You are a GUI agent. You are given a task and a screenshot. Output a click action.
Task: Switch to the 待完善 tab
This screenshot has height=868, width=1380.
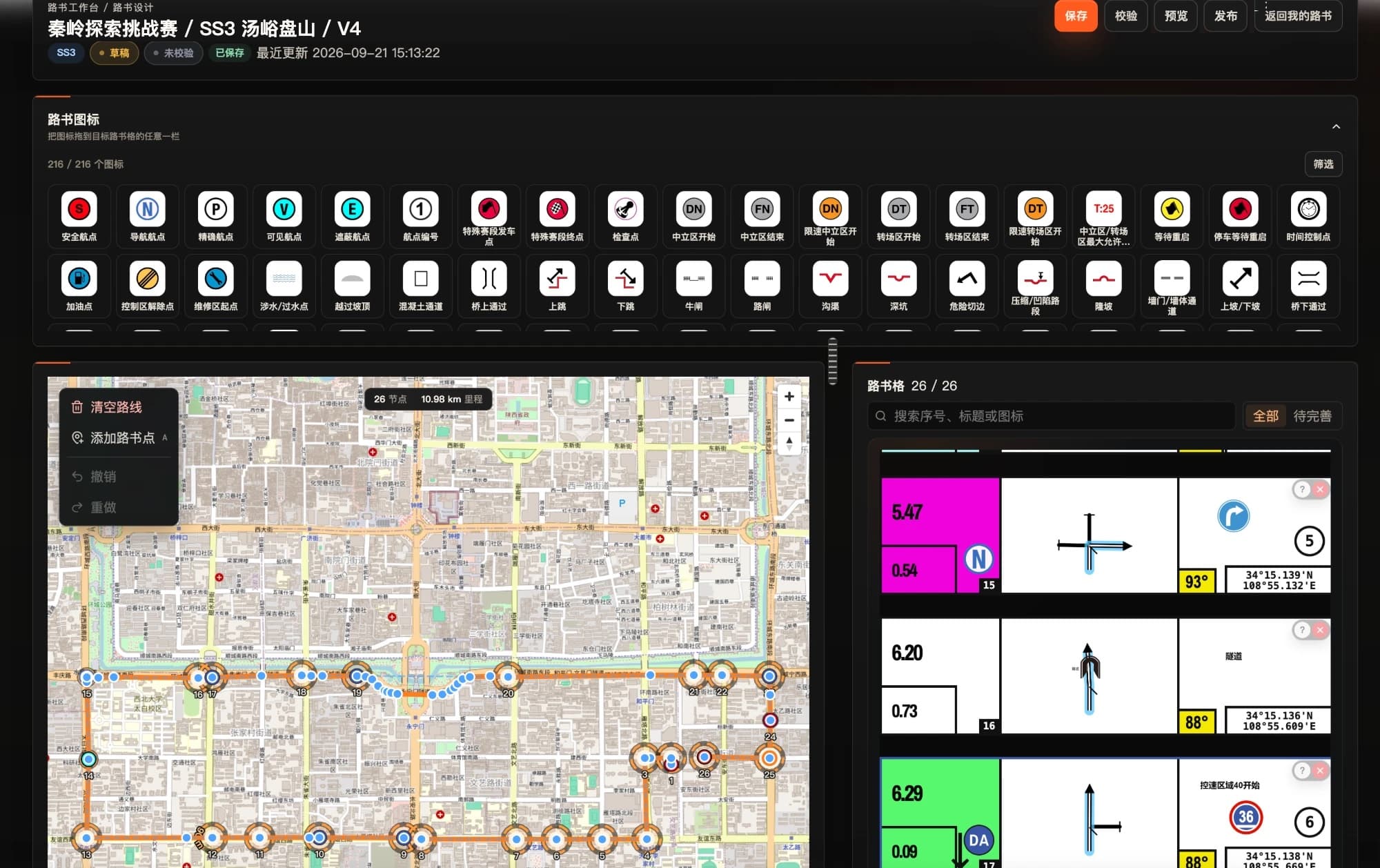(1312, 416)
